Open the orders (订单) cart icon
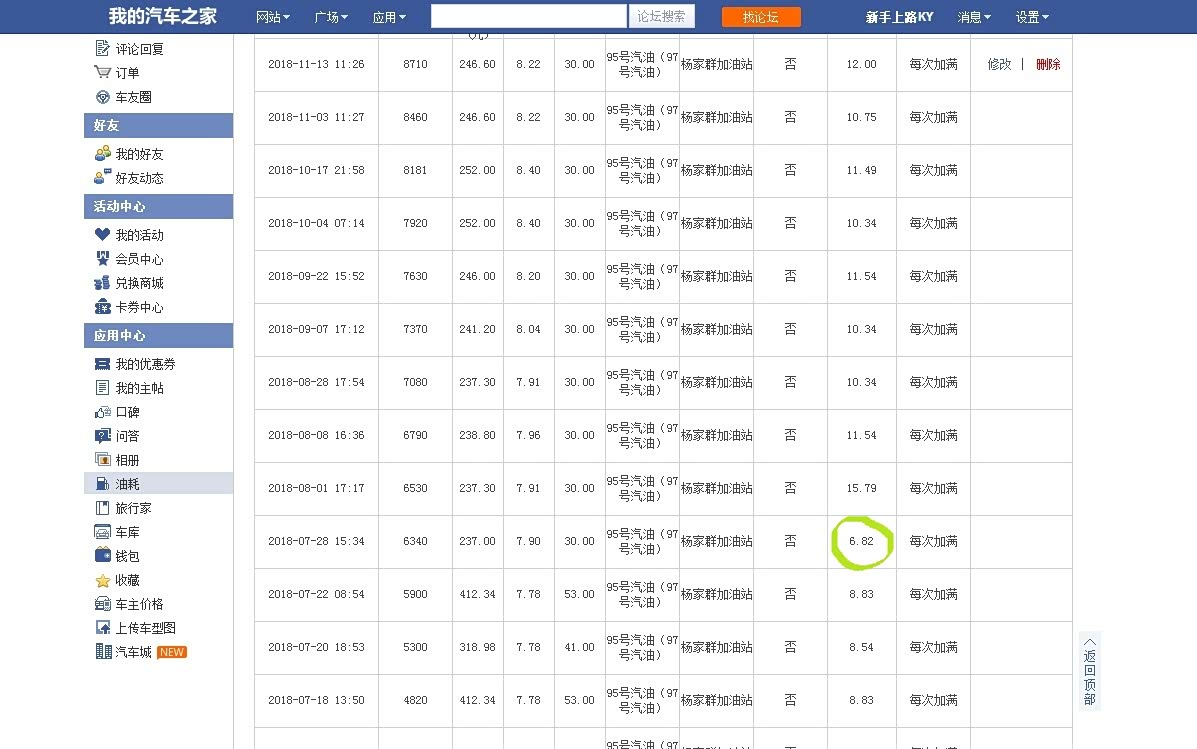Image resolution: width=1197 pixels, height=749 pixels. pos(102,72)
